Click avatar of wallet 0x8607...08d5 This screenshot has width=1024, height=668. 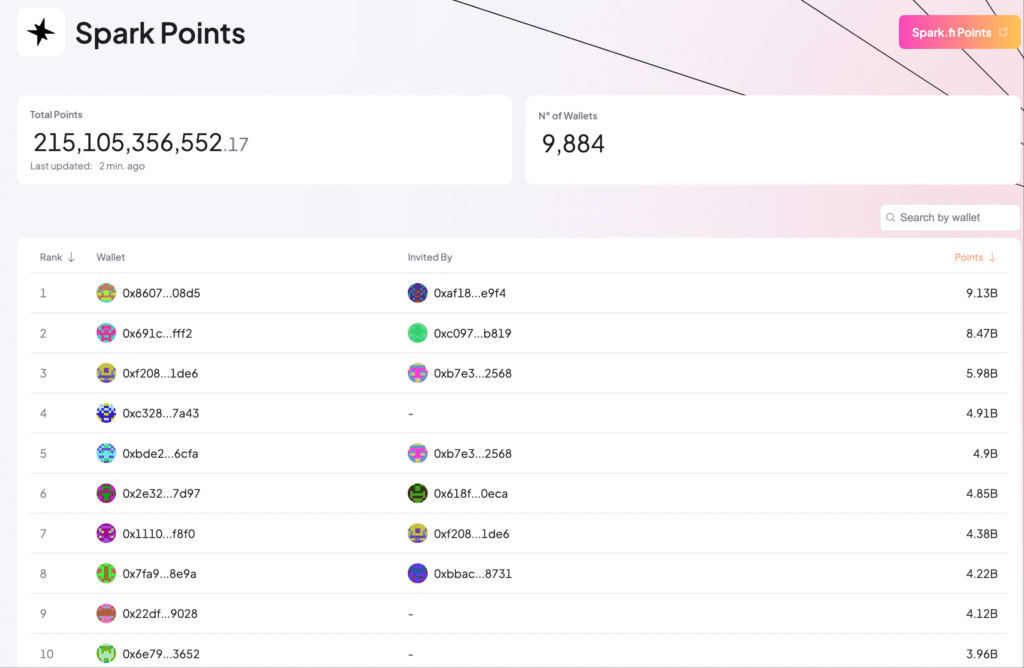106,293
